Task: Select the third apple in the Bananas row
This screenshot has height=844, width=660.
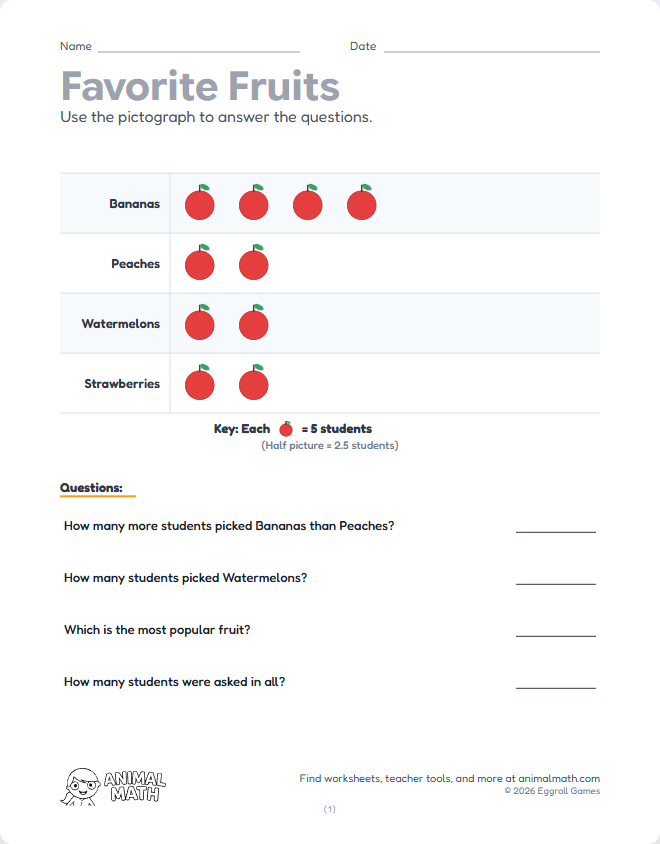Action: coord(308,204)
